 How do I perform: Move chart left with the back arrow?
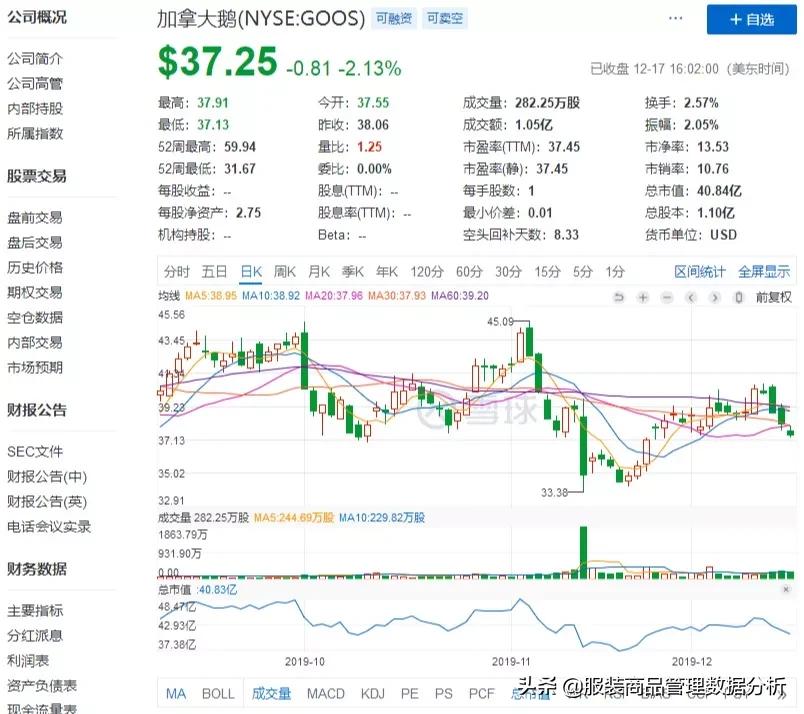(691, 297)
